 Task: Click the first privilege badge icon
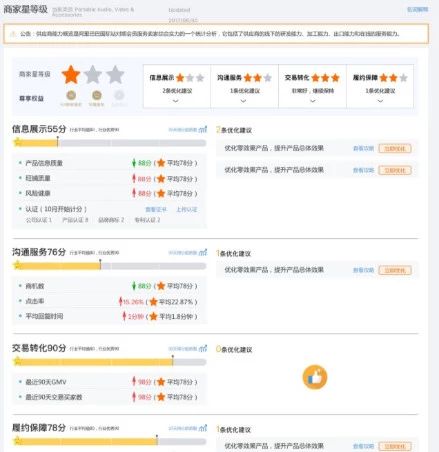point(71,96)
